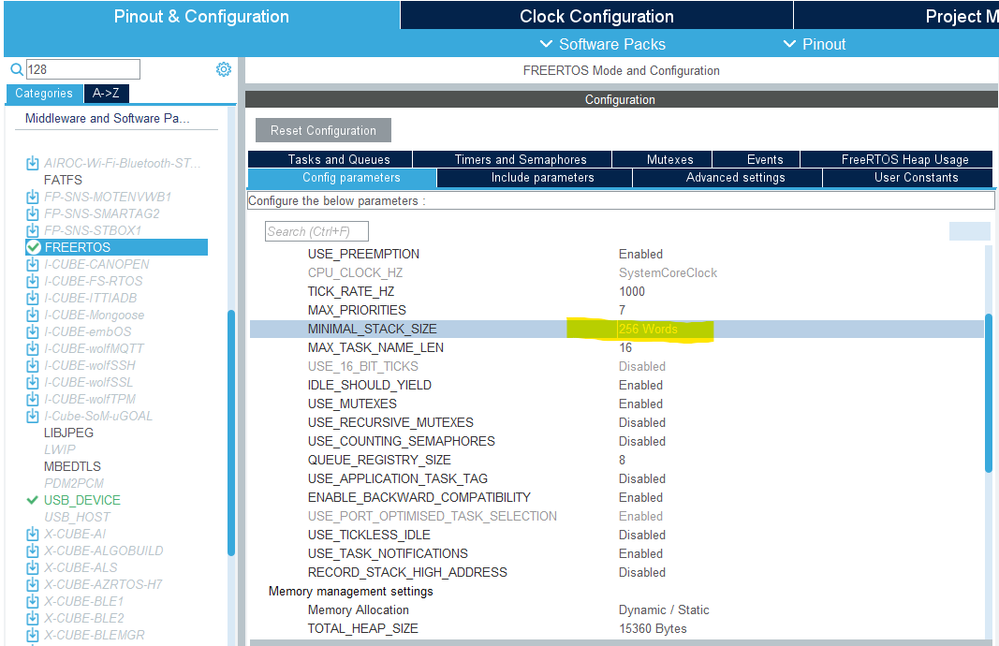
Task: Click the USE_MUTEXES value Enabled
Action: click(641, 404)
